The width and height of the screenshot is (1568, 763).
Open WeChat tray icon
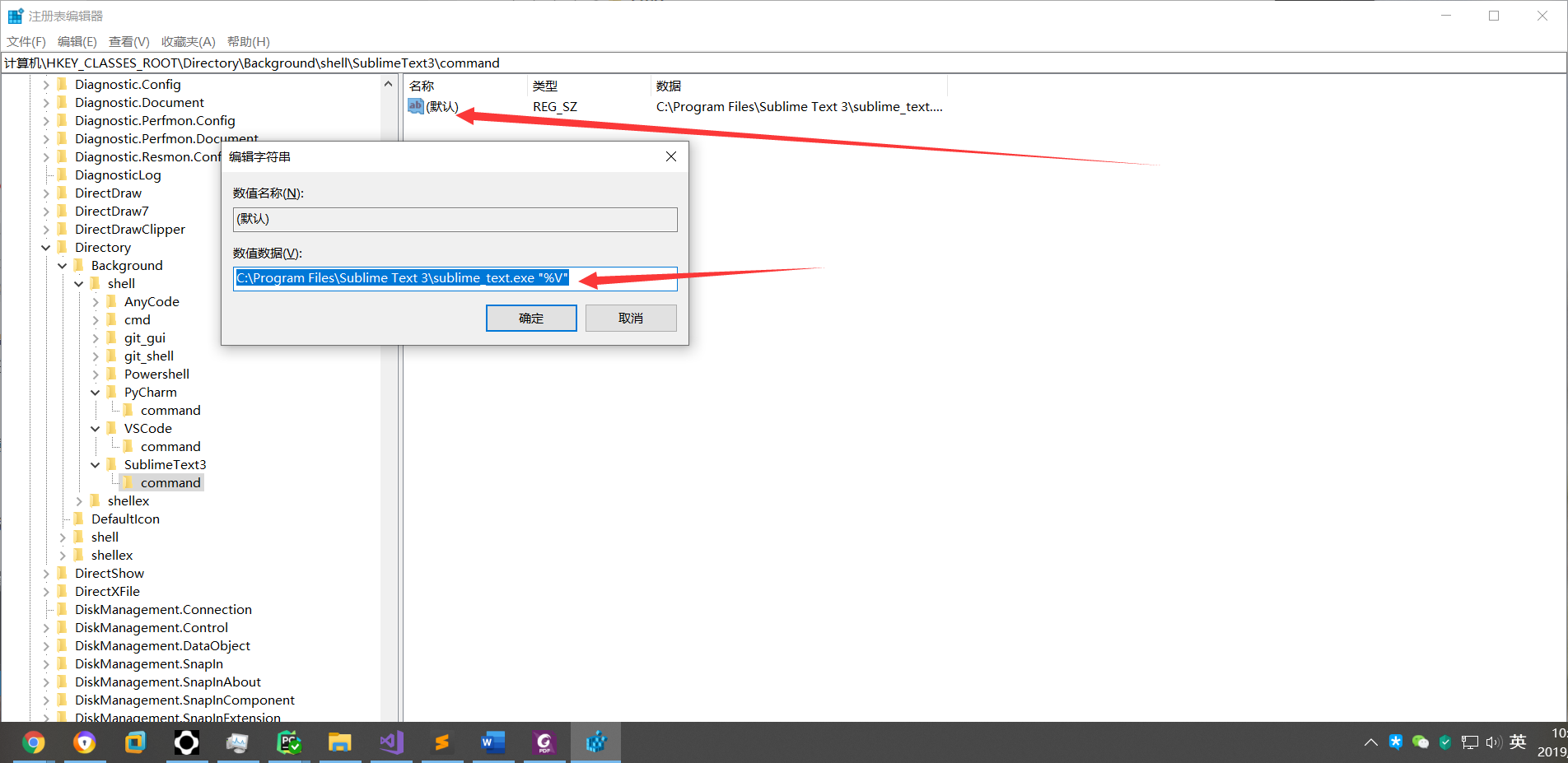coord(1421,742)
